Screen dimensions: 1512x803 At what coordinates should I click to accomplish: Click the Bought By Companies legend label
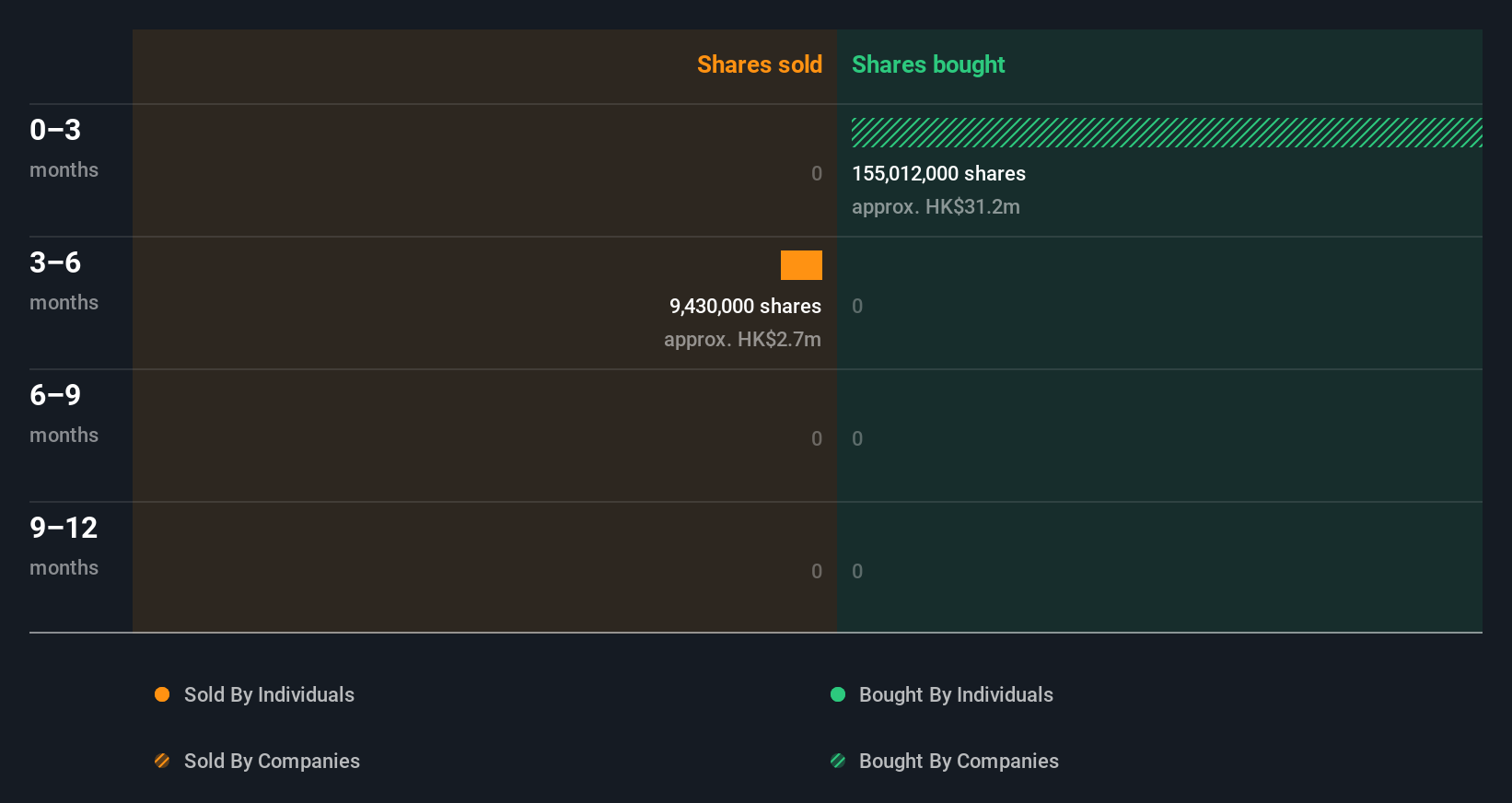click(x=959, y=761)
